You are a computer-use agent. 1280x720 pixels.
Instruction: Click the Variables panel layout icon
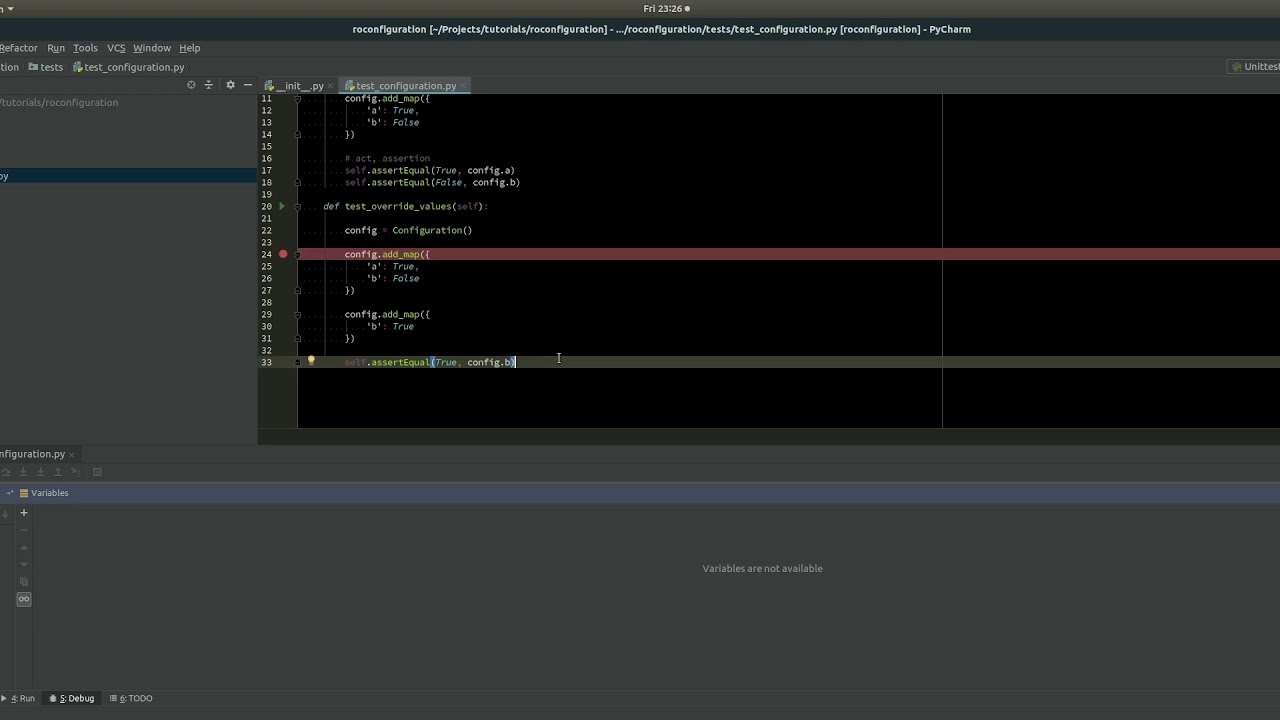pos(24,493)
